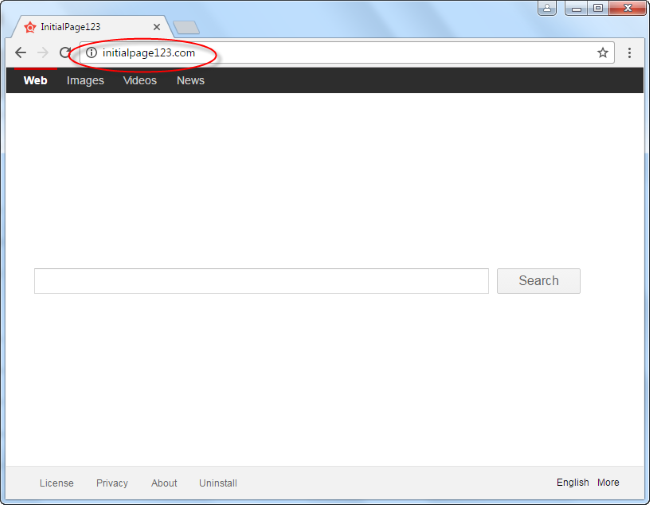Click the browser back arrow
Image resolution: width=650 pixels, height=505 pixels.
20,53
